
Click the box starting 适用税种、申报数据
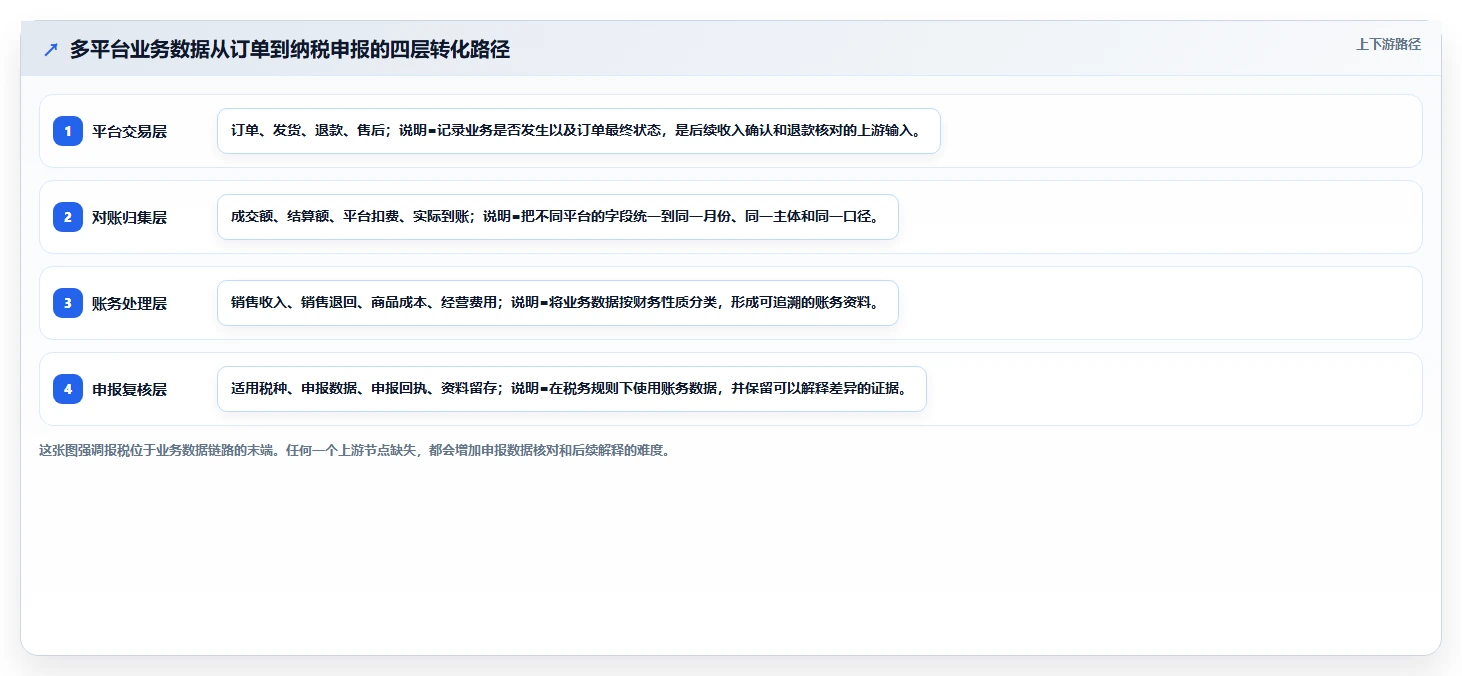572,389
